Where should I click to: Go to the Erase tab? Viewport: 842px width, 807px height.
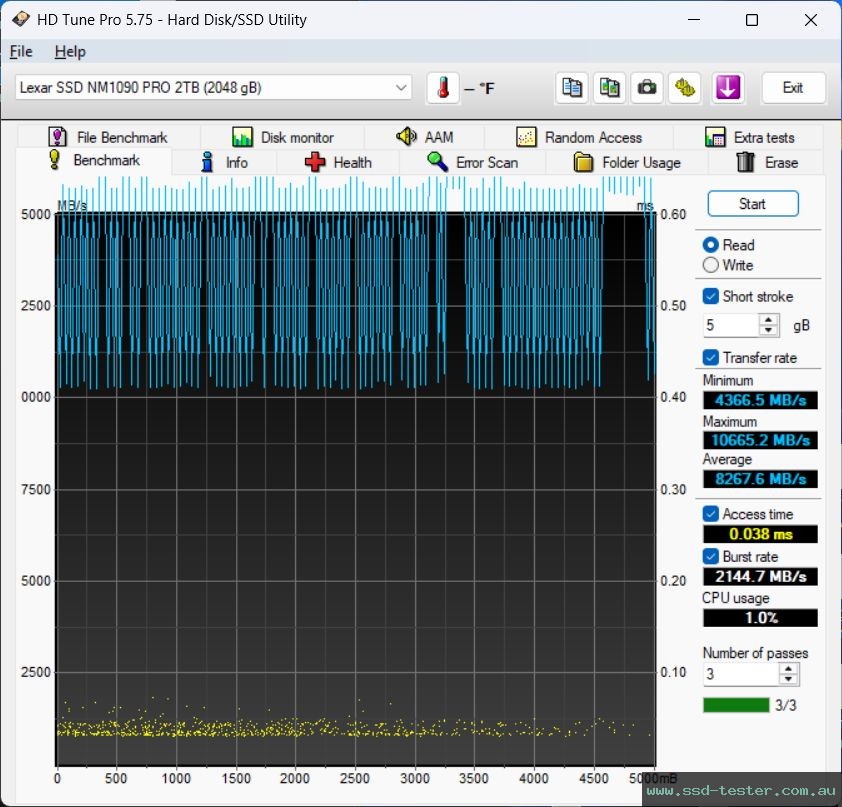coord(767,163)
